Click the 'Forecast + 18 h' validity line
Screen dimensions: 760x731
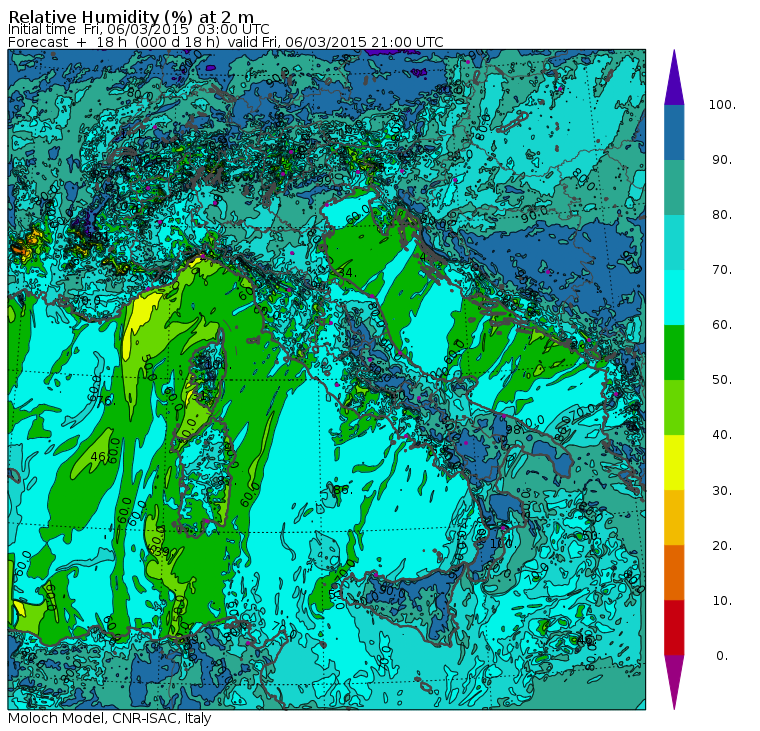point(226,42)
